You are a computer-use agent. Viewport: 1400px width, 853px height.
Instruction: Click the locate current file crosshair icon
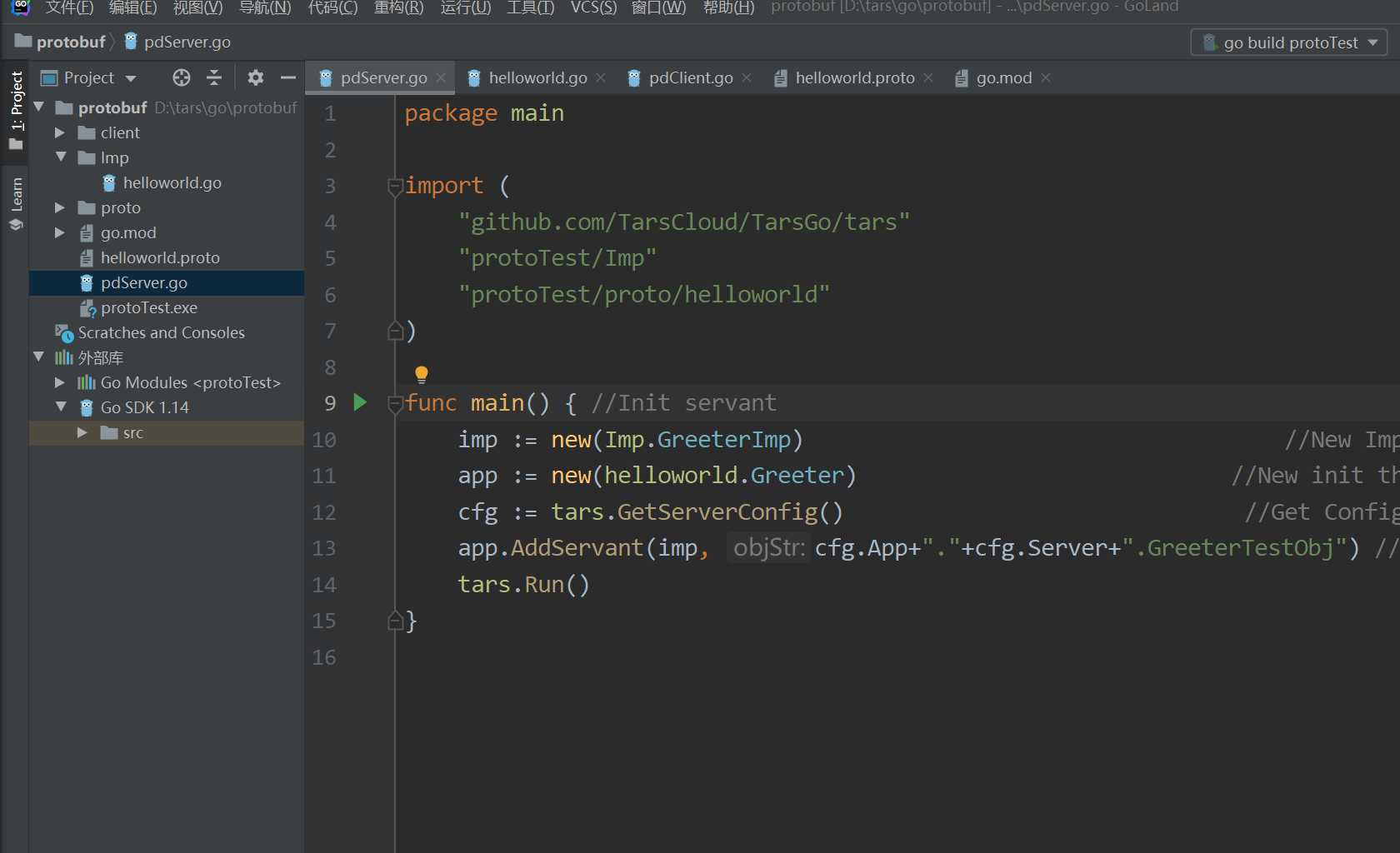[181, 77]
